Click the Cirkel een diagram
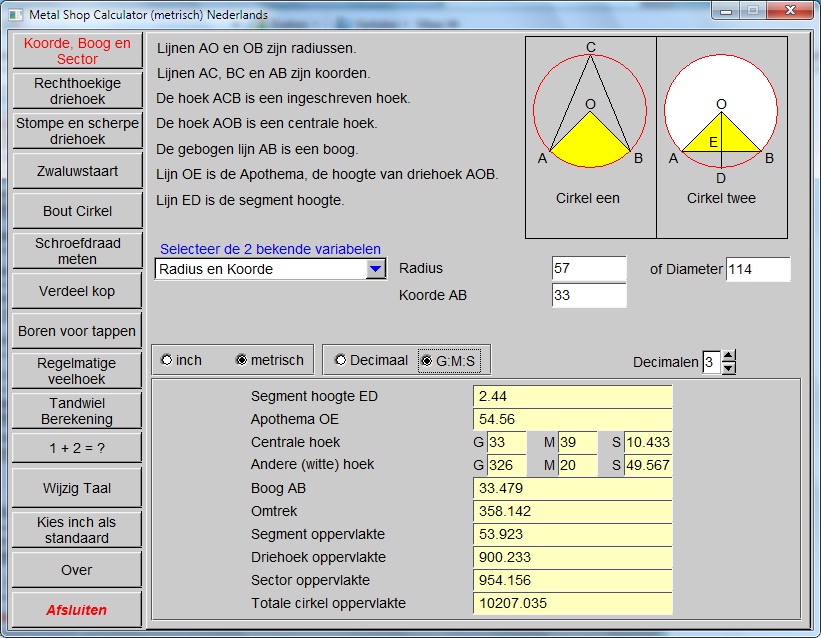Screen dimensions: 821x638 (590, 111)
